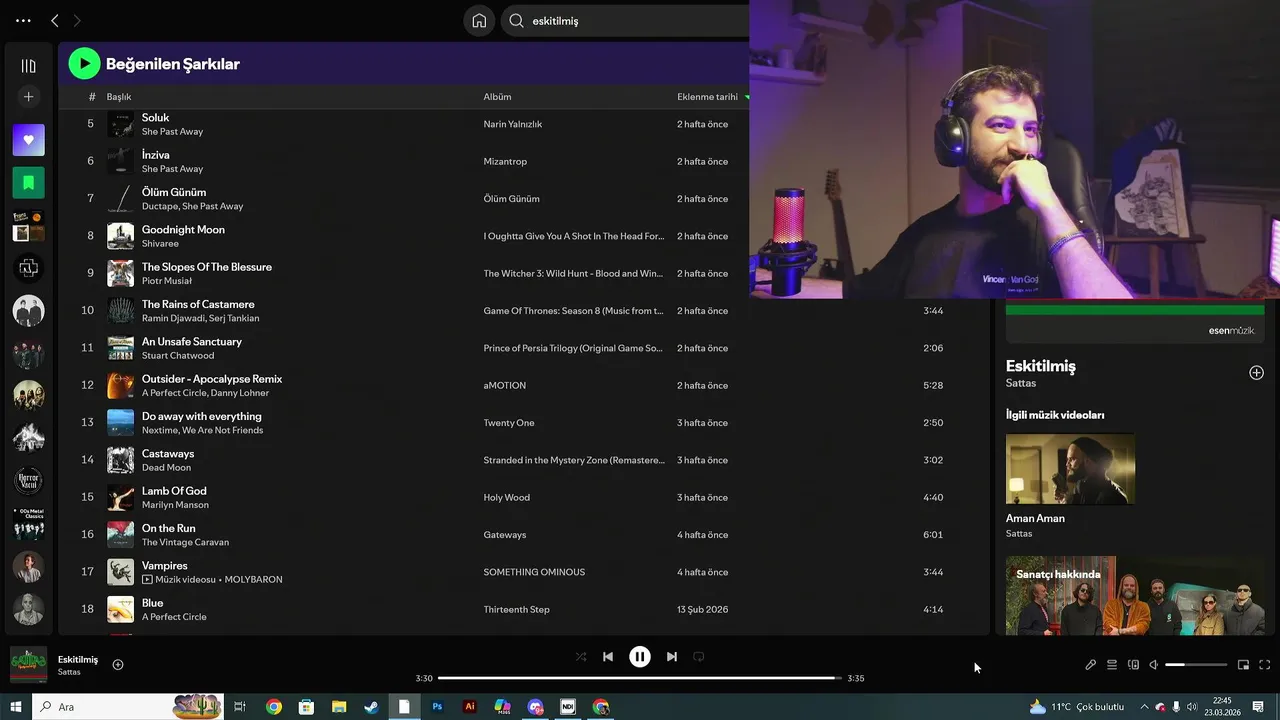1280x720 pixels.
Task: Click the now playing album art thumbnail
Action: point(28,665)
